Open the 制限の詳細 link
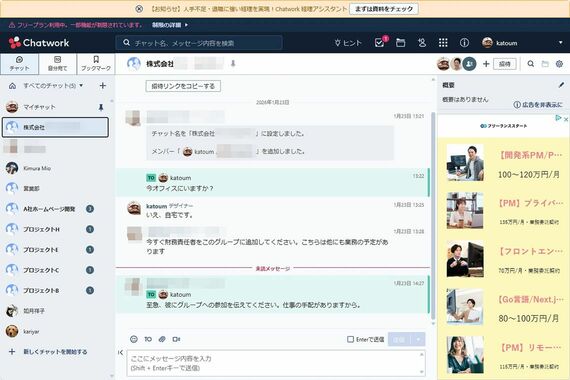This screenshot has width=570, height=380. coord(170,25)
